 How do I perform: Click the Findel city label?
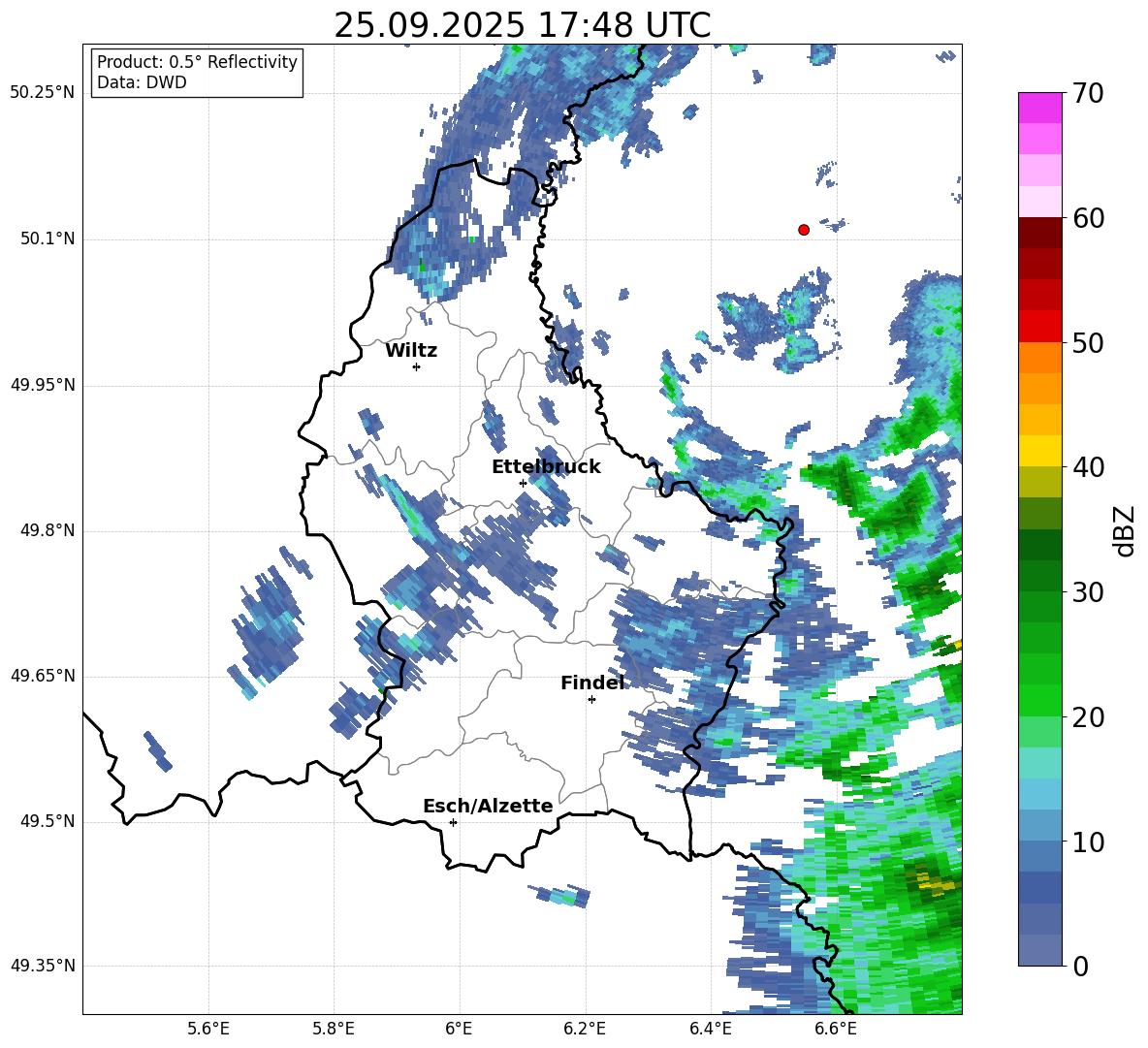coord(592,683)
